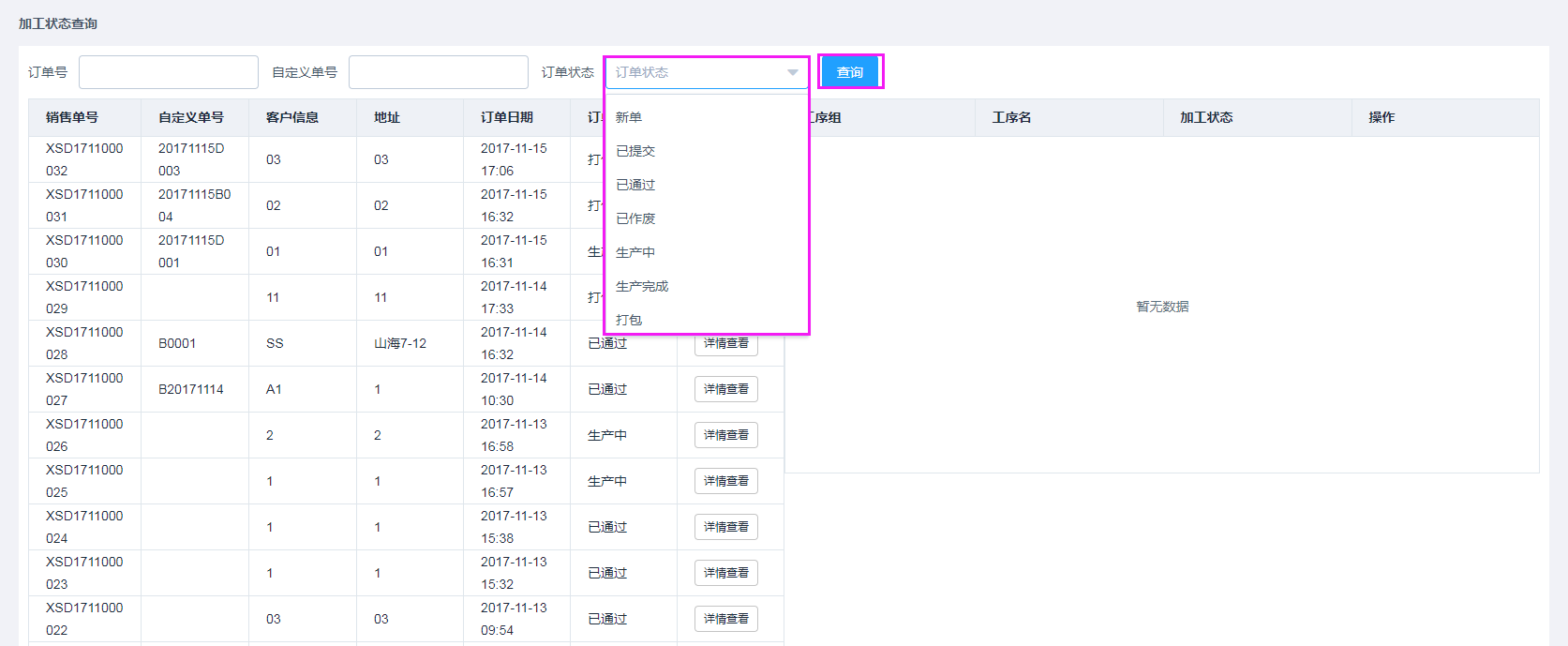The width and height of the screenshot is (1568, 646).
Task: Pick 已作废 from the order status options
Action: 635,218
